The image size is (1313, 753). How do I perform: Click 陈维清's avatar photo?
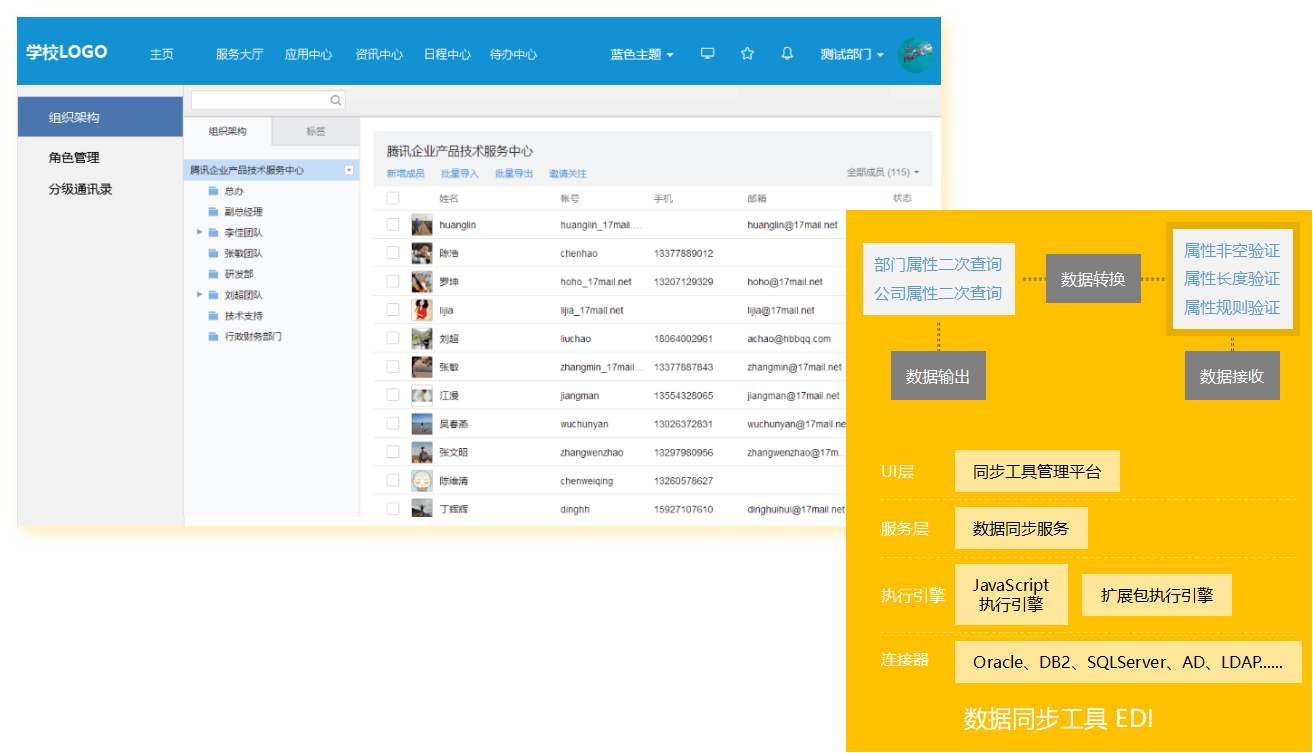(422, 481)
